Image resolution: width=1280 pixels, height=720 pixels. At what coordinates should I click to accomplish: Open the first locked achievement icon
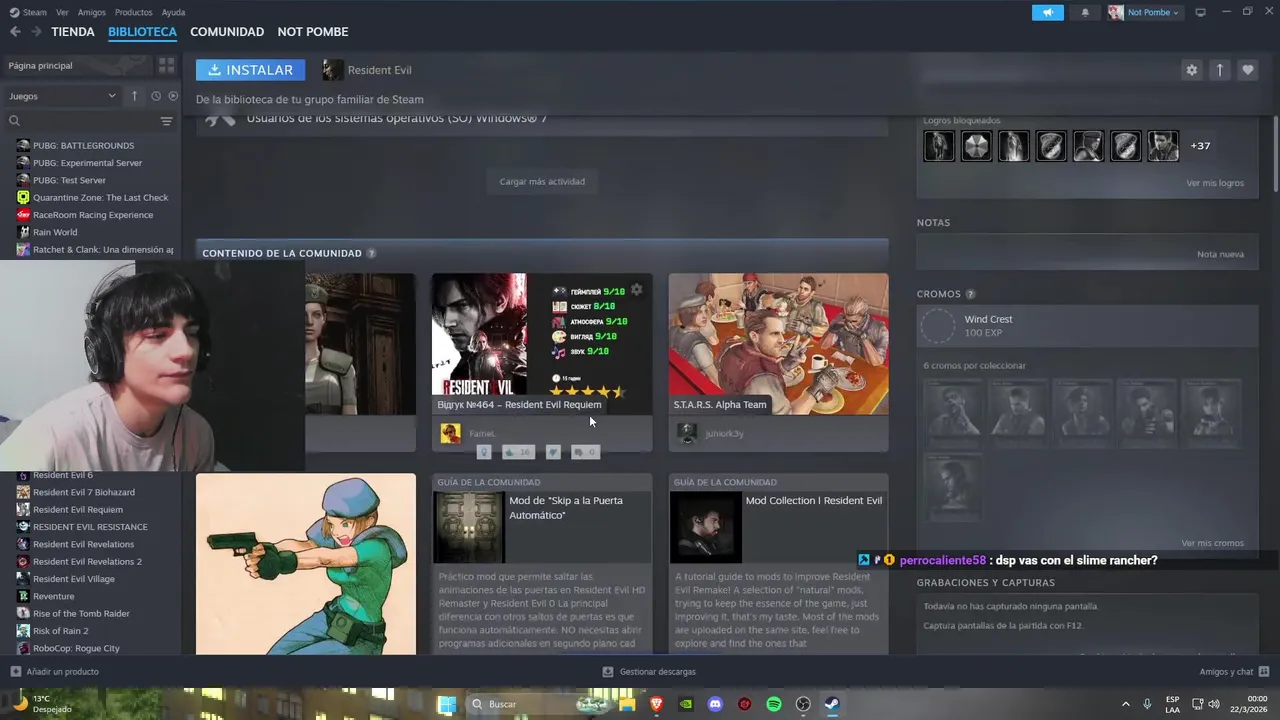pyautogui.click(x=938, y=146)
